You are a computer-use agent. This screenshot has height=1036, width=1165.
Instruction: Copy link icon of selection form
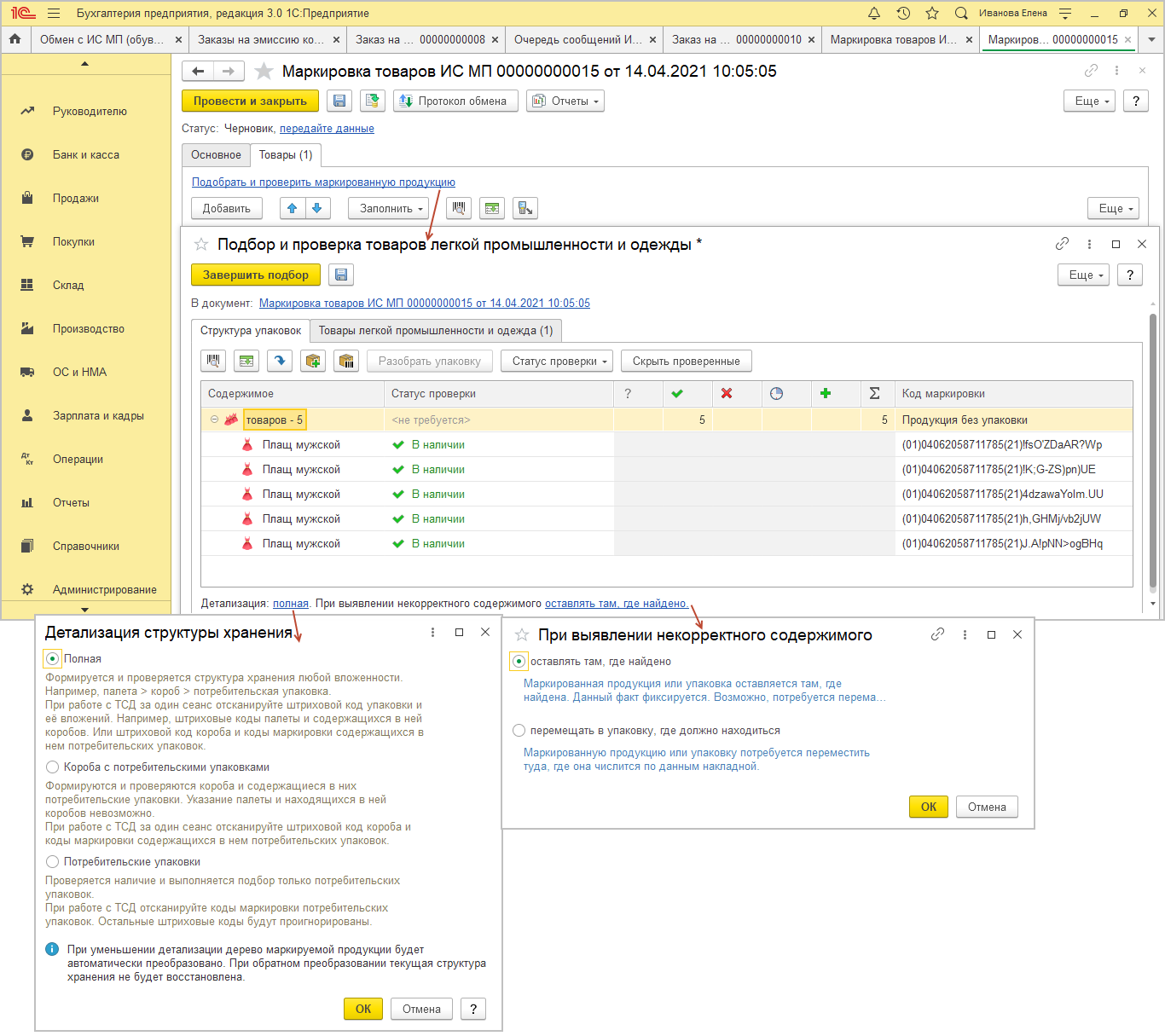point(1062,244)
